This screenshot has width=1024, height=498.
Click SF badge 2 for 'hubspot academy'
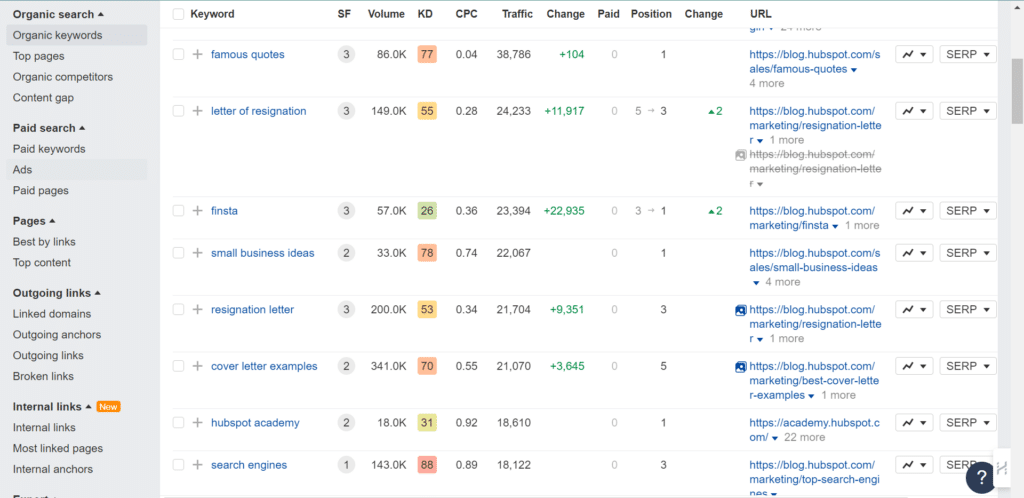[346, 423]
